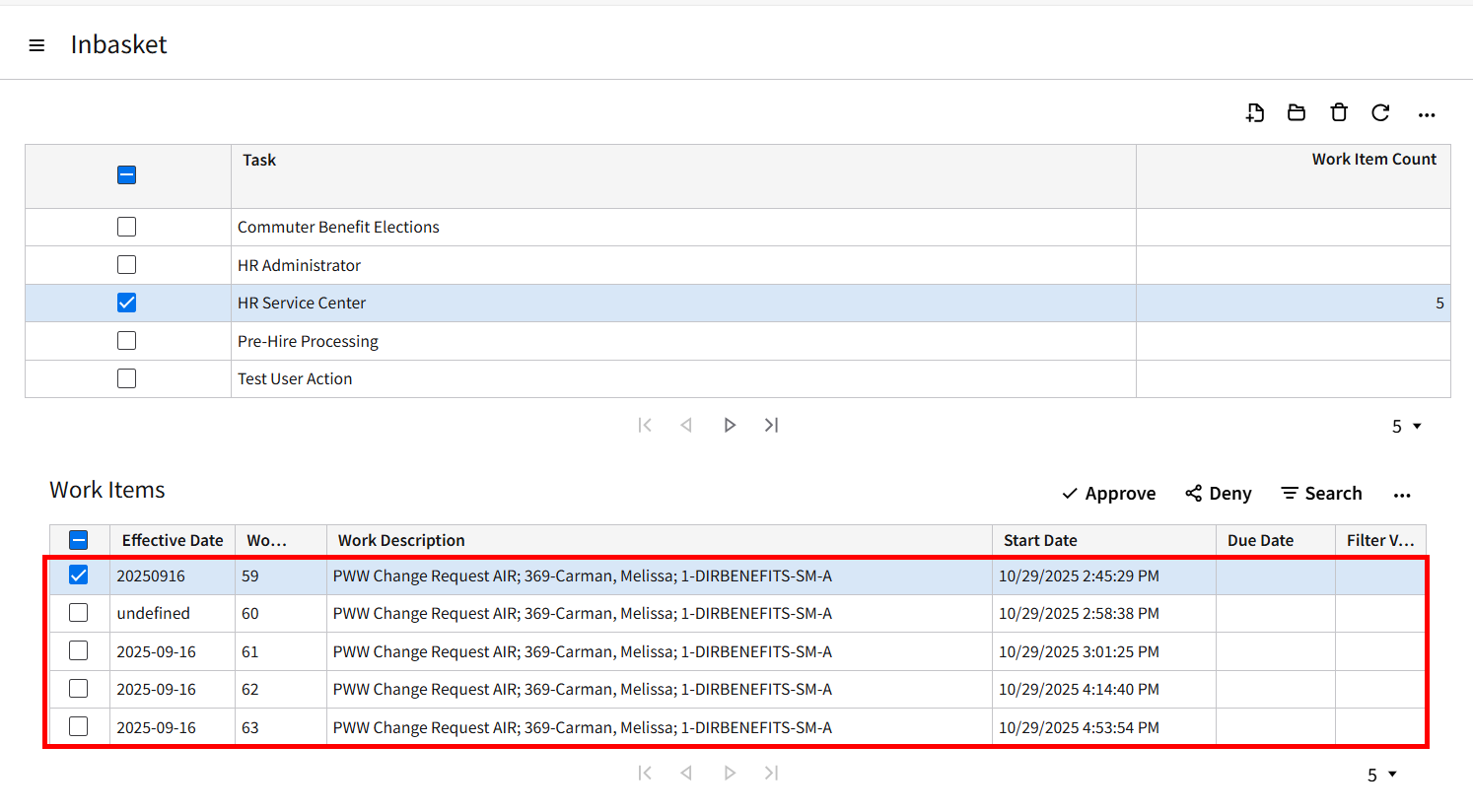Check the Commuter Benefit Elections checkbox
Screen dimensions: 1473x812
click(x=126, y=227)
